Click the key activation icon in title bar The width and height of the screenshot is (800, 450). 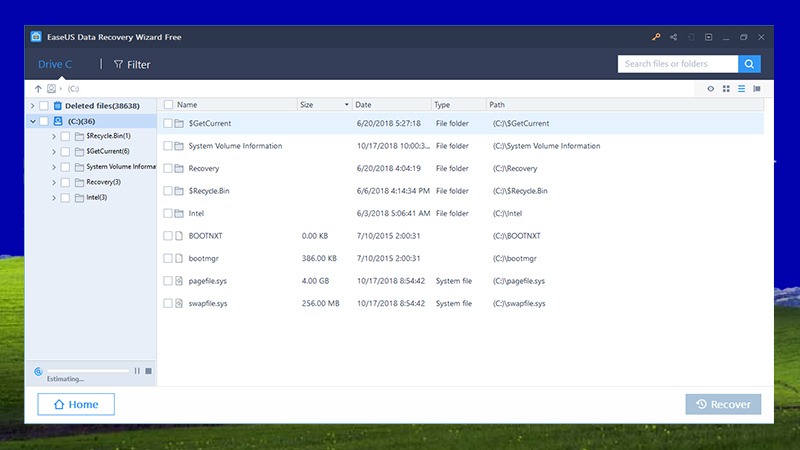[656, 37]
